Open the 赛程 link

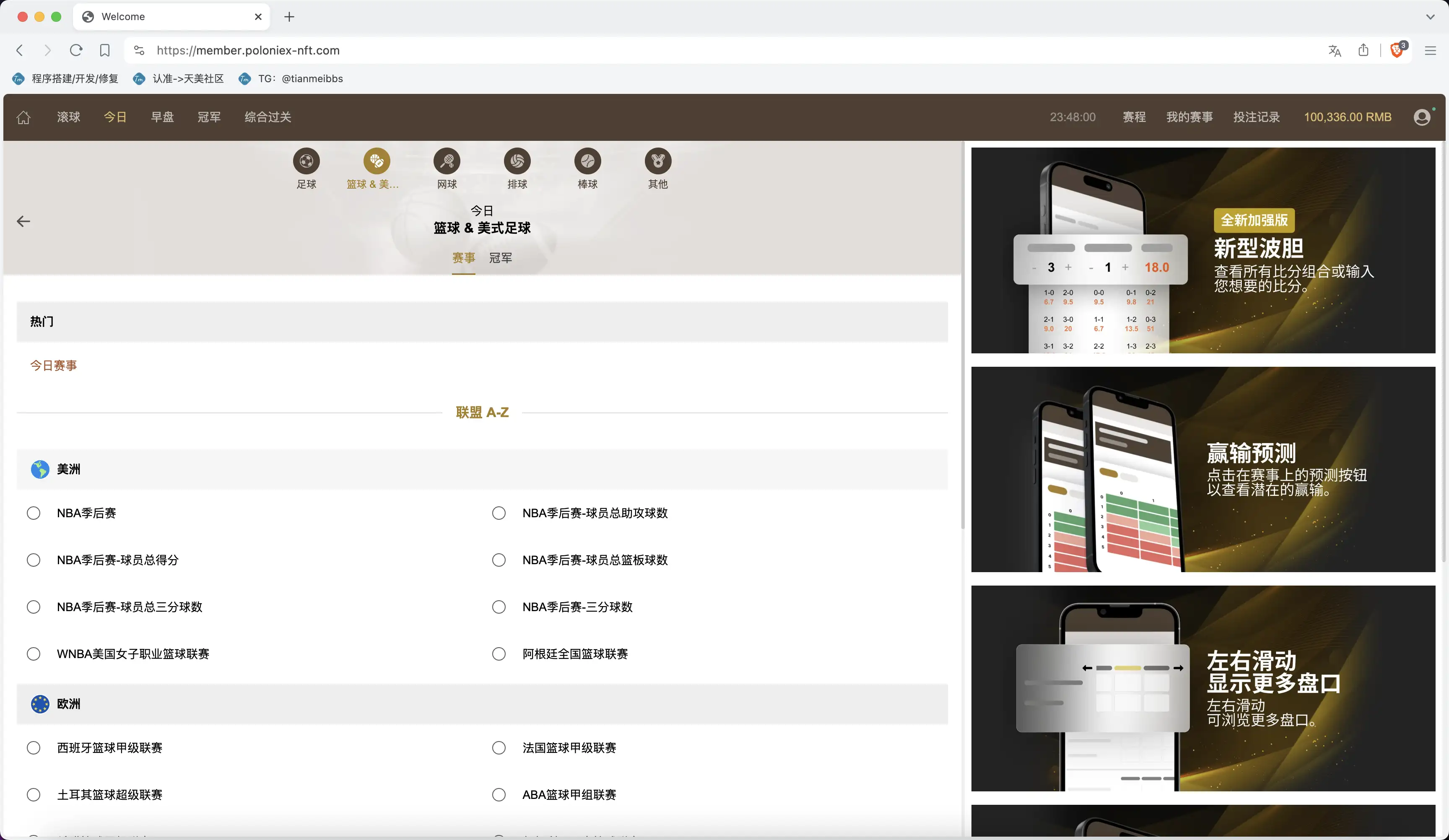[1134, 117]
